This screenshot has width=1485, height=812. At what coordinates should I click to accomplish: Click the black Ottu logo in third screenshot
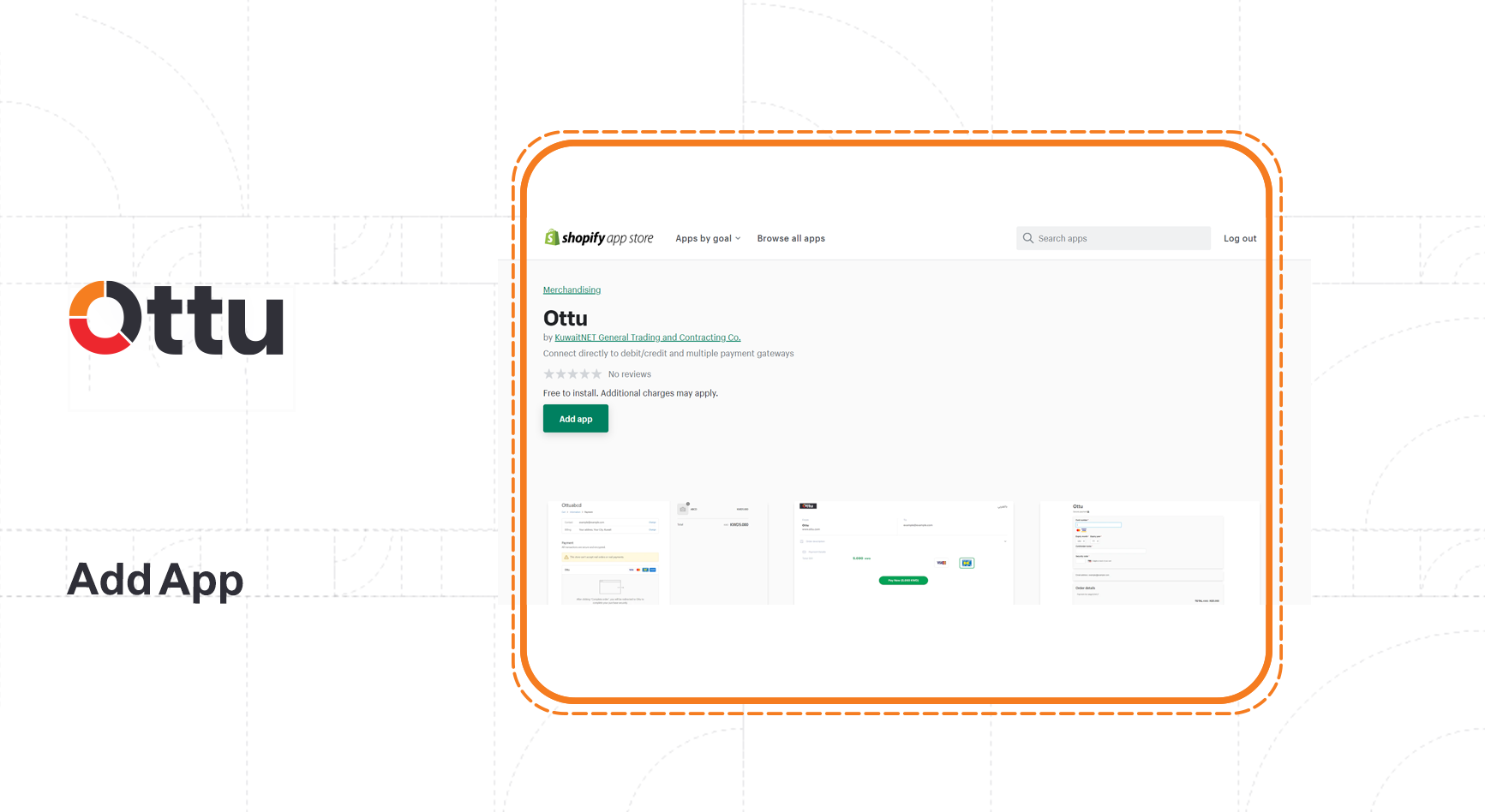807,506
